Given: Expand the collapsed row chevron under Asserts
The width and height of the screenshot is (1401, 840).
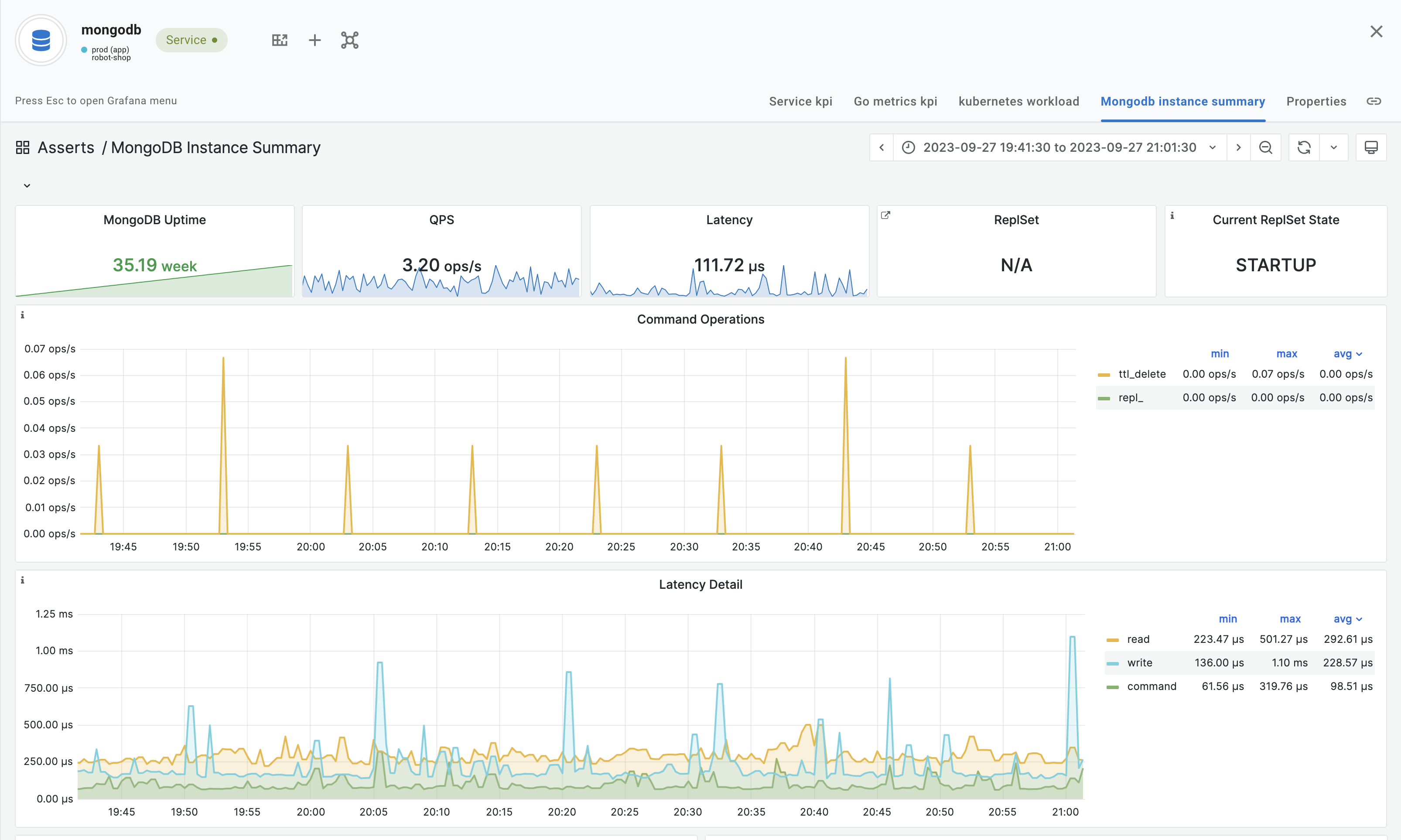Looking at the screenshot, I should pyautogui.click(x=27, y=186).
